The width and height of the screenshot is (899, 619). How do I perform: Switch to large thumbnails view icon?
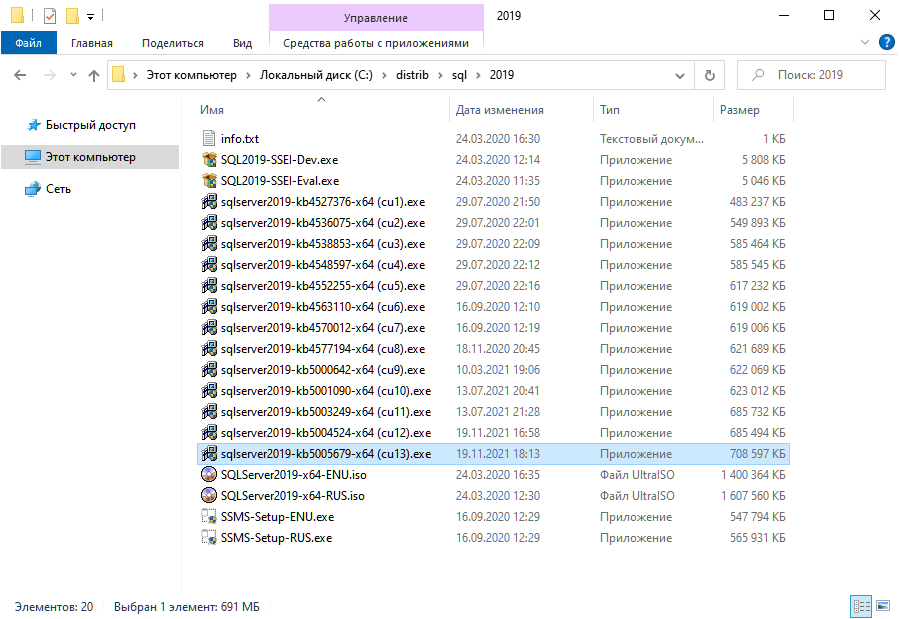883,606
